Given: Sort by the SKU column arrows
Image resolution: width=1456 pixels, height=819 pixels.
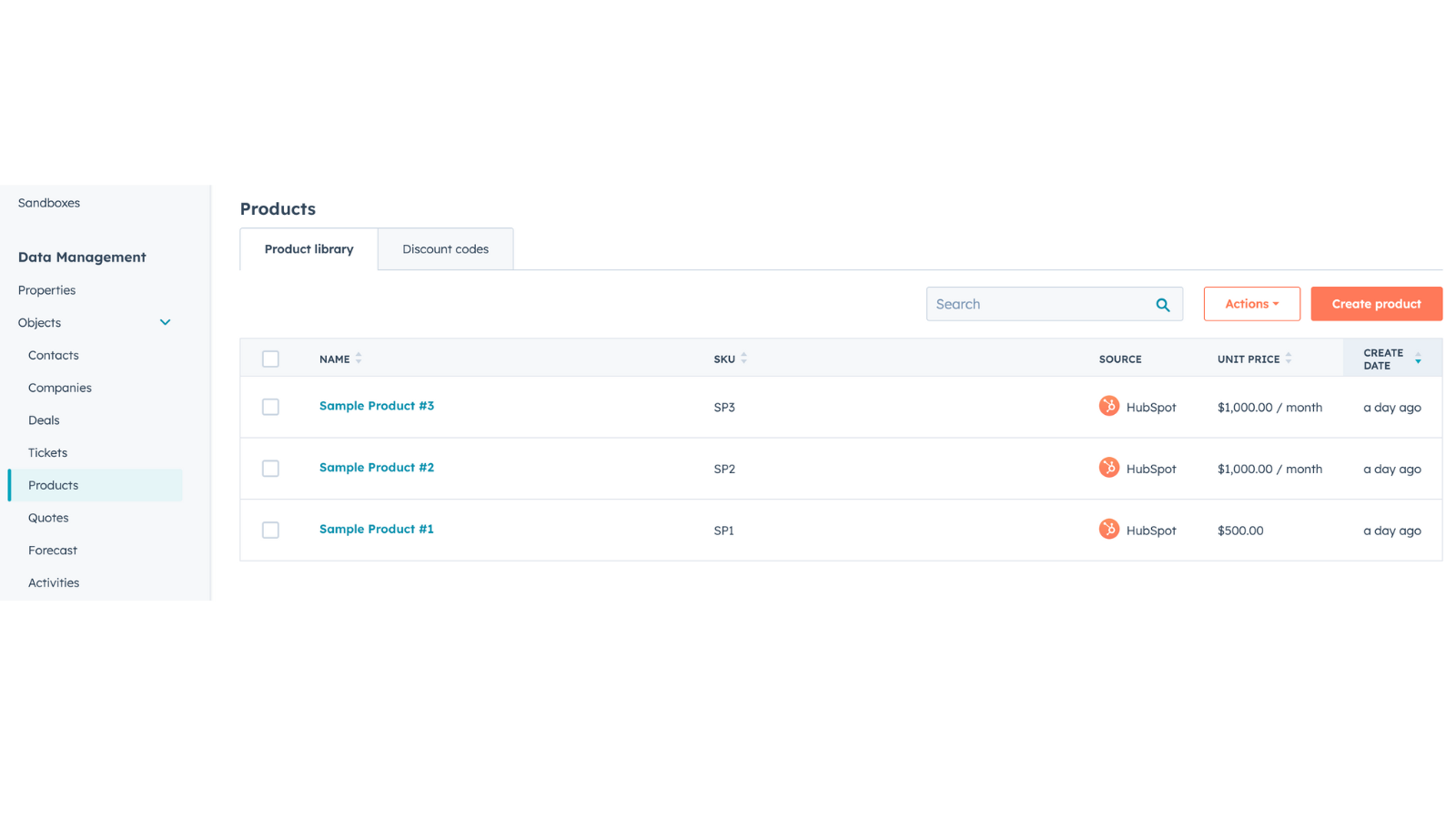Looking at the screenshot, I should [x=743, y=359].
